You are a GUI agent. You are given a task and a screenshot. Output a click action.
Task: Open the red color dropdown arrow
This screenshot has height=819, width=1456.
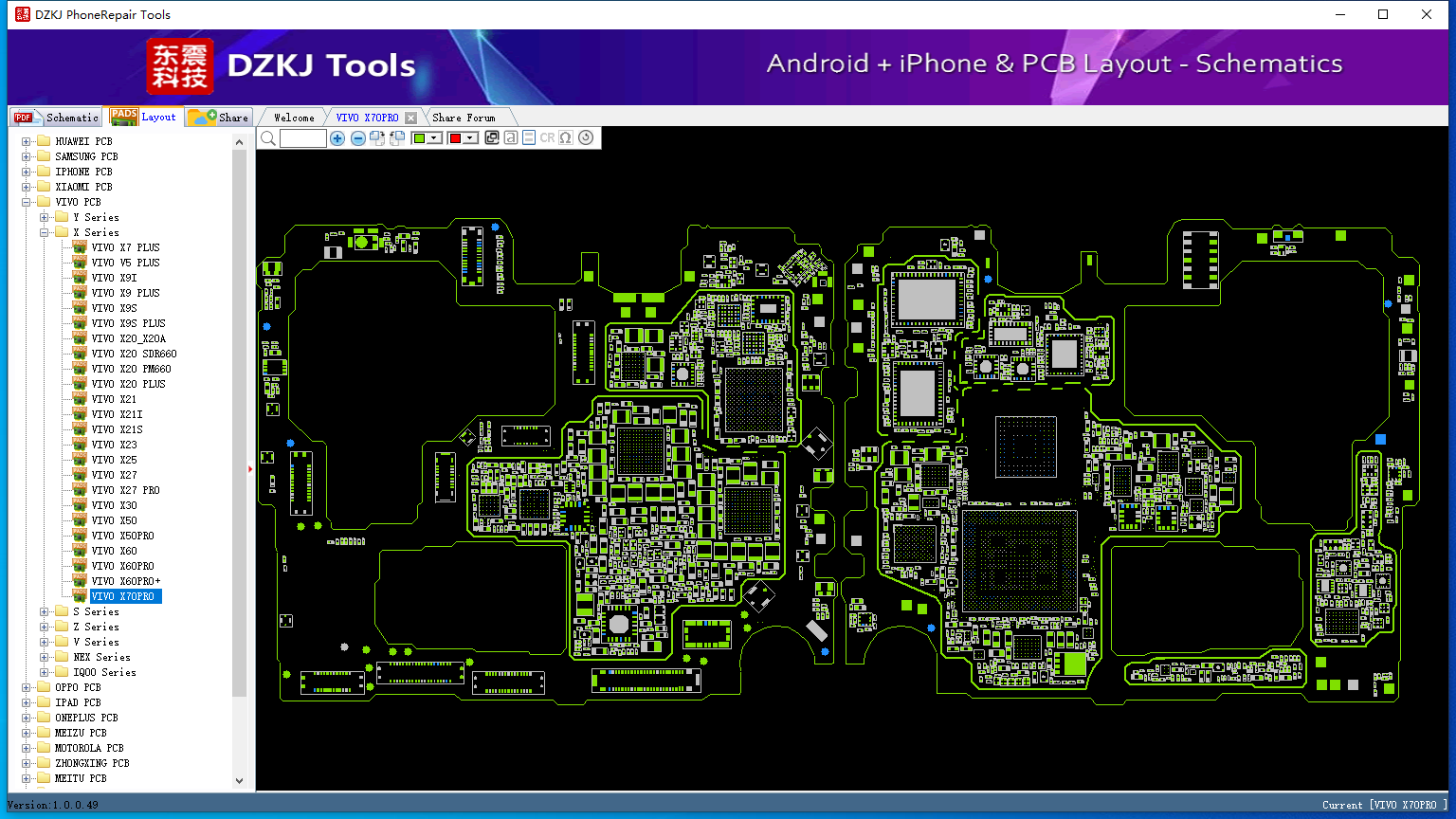point(470,138)
